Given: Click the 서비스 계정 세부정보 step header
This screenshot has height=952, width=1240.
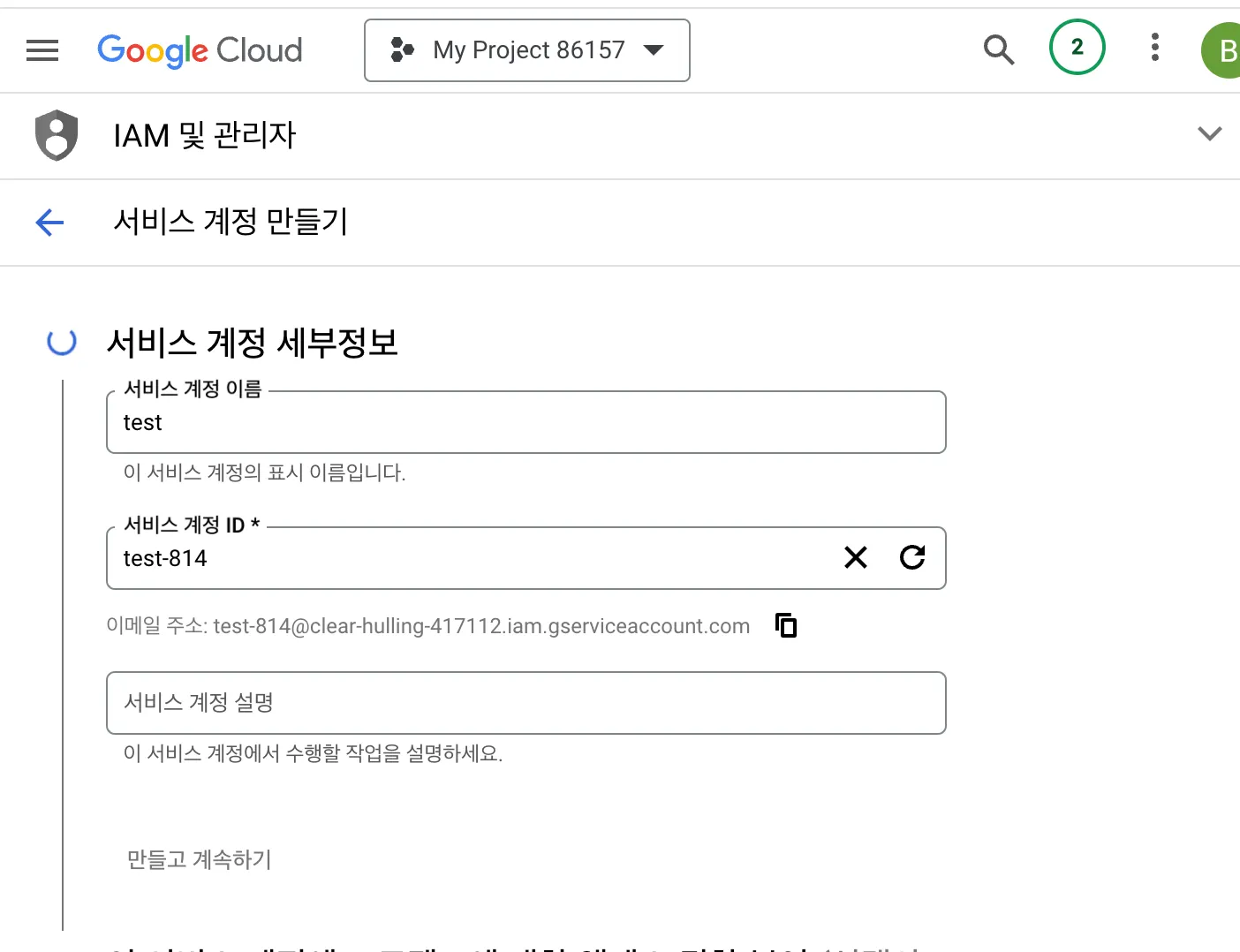Looking at the screenshot, I should pyautogui.click(x=253, y=343).
